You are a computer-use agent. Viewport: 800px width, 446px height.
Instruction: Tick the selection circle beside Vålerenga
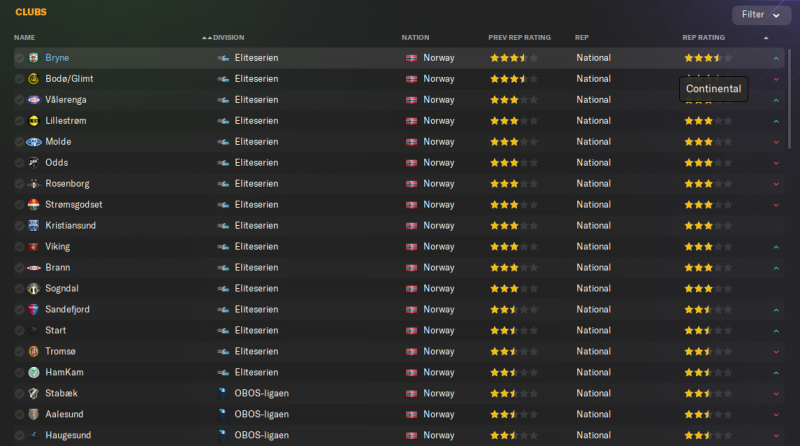tap(19, 100)
